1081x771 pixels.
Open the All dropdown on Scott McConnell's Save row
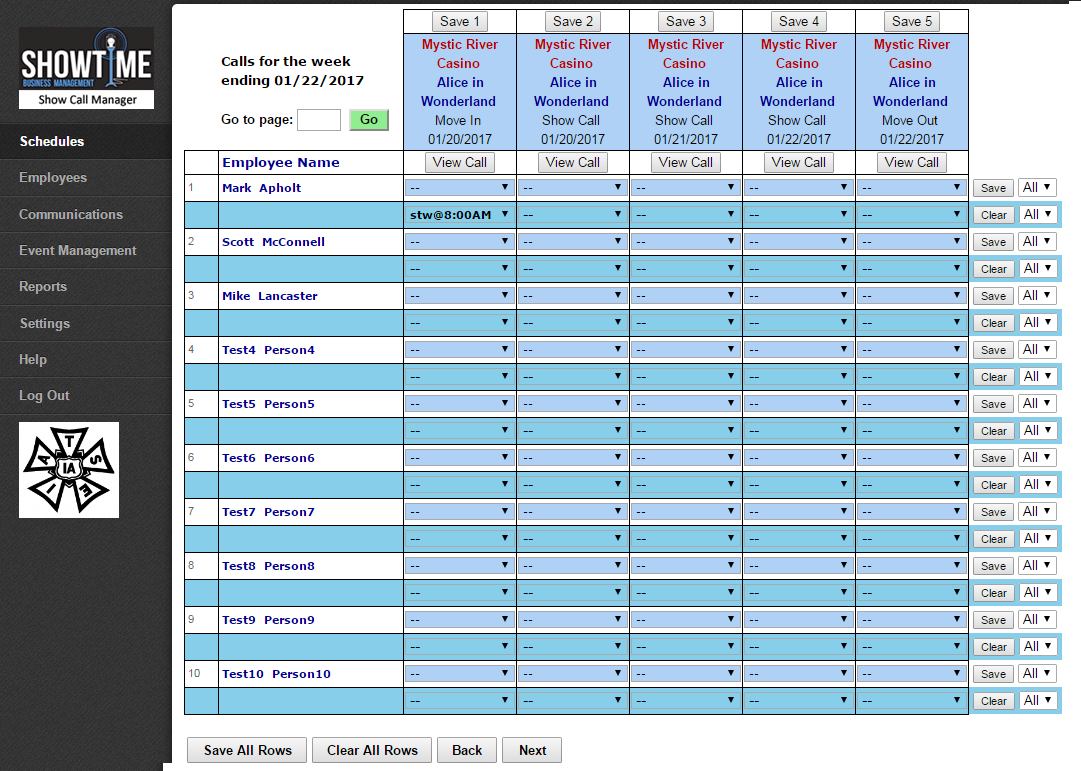point(1038,241)
